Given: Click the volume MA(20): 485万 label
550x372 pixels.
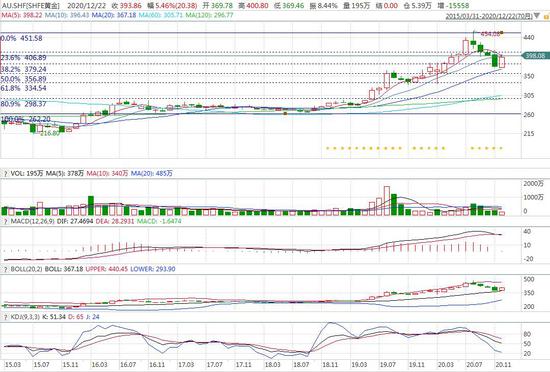Looking at the screenshot, I should pyautogui.click(x=152, y=174).
